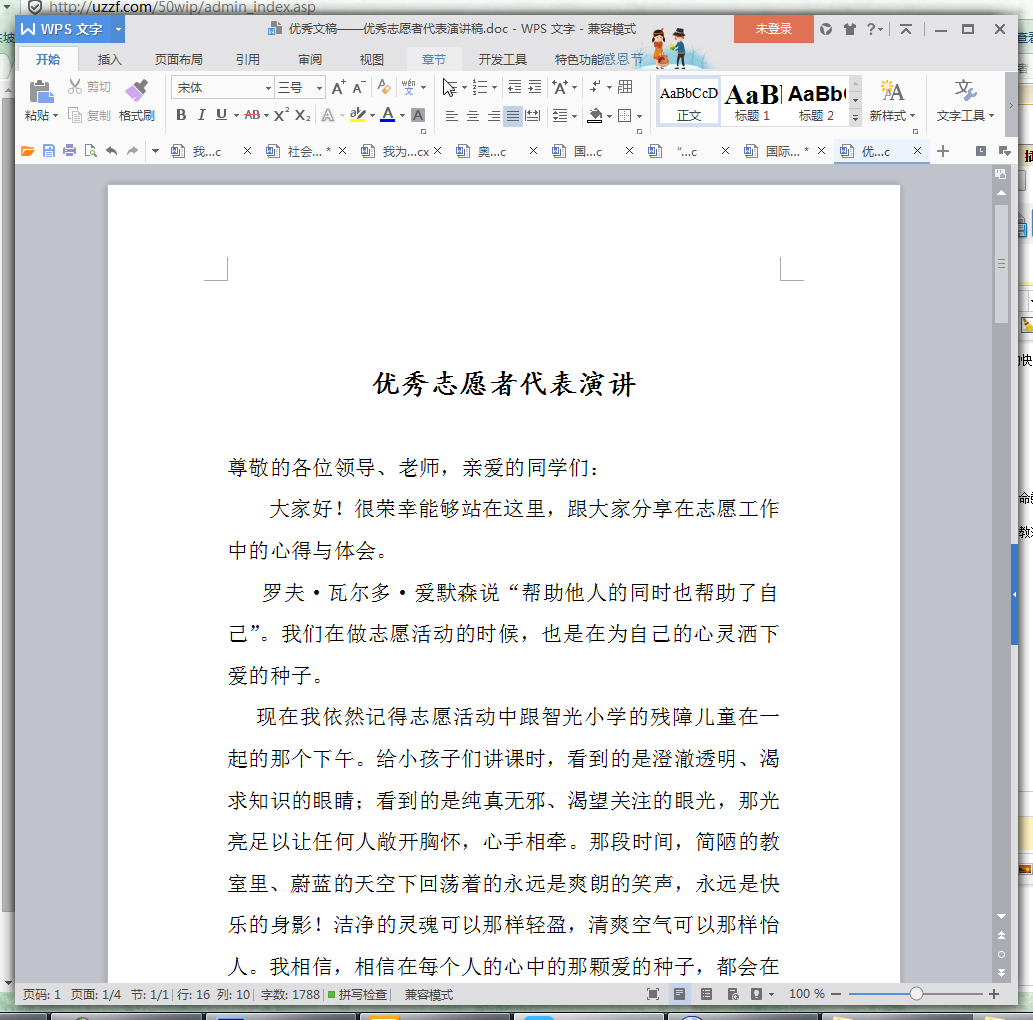This screenshot has width=1033, height=1020.
Task: Apply the 标题 2 style
Action: coord(817,100)
